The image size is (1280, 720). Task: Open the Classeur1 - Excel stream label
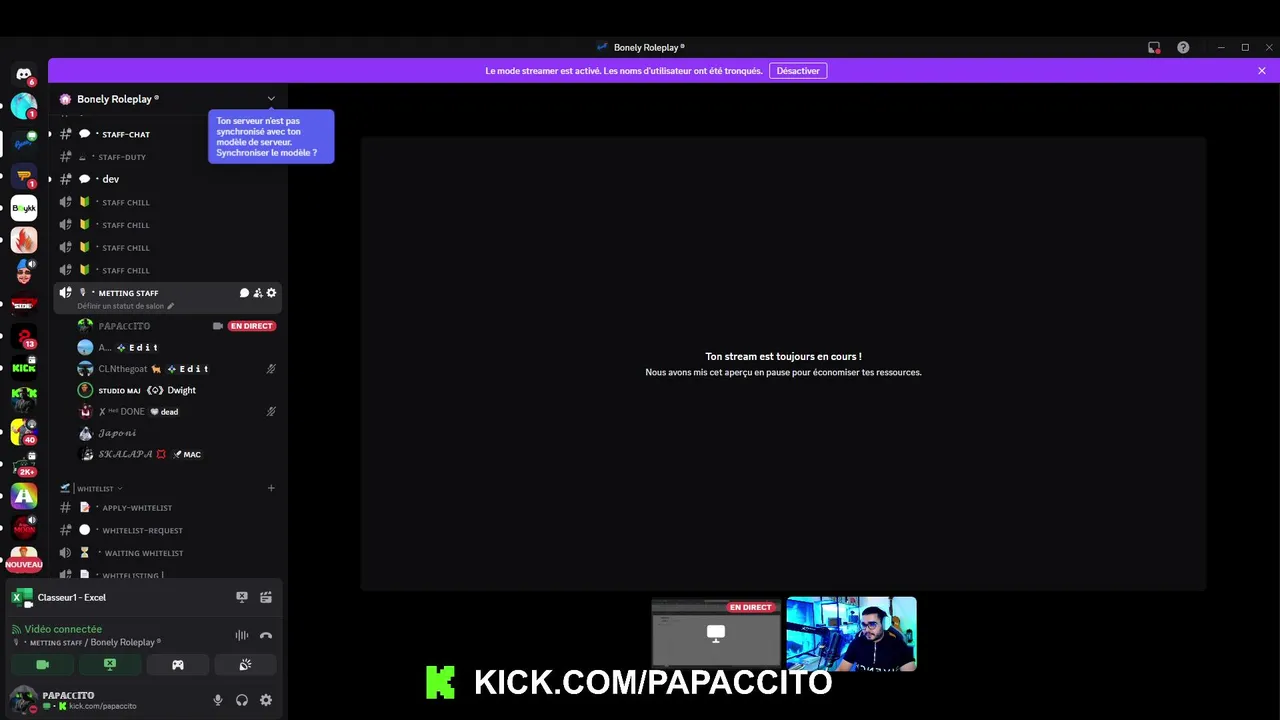pyautogui.click(x=71, y=597)
